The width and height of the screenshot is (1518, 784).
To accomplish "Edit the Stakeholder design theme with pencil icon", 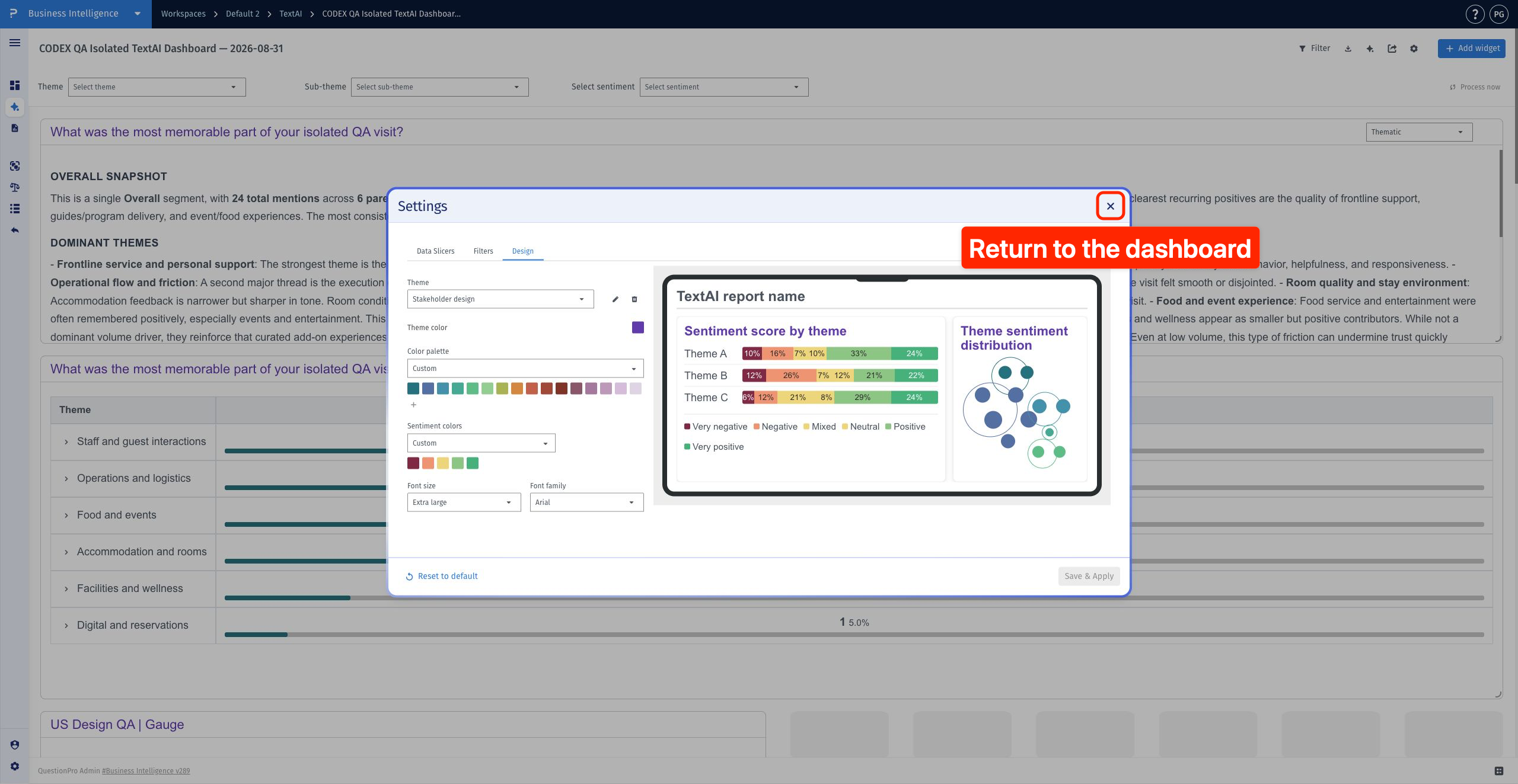I will coord(615,299).
